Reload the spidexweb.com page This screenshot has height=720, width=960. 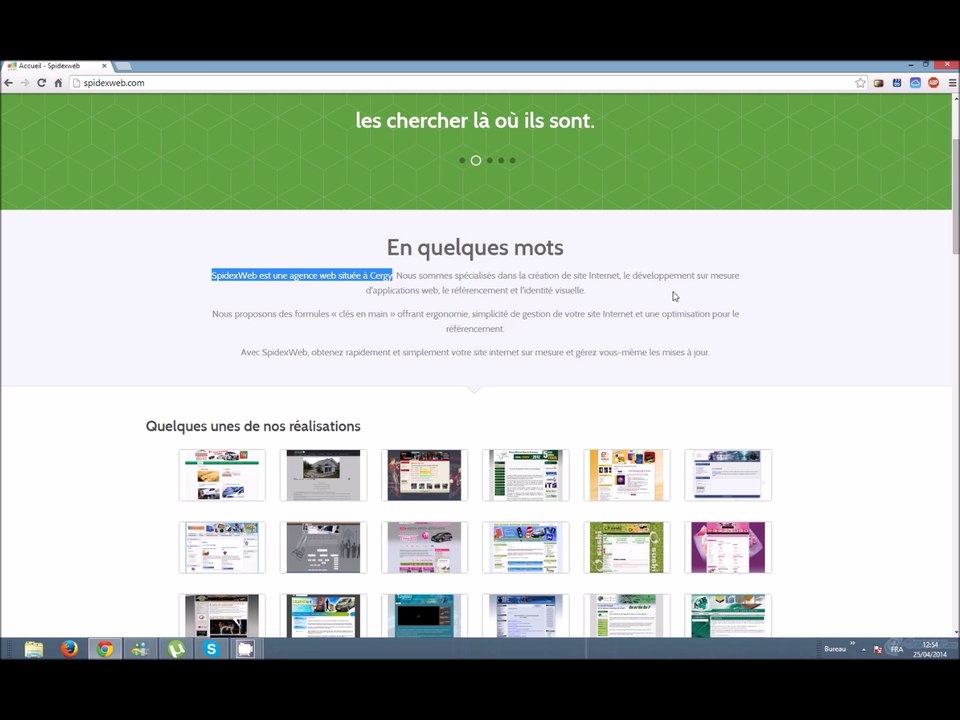(42, 83)
